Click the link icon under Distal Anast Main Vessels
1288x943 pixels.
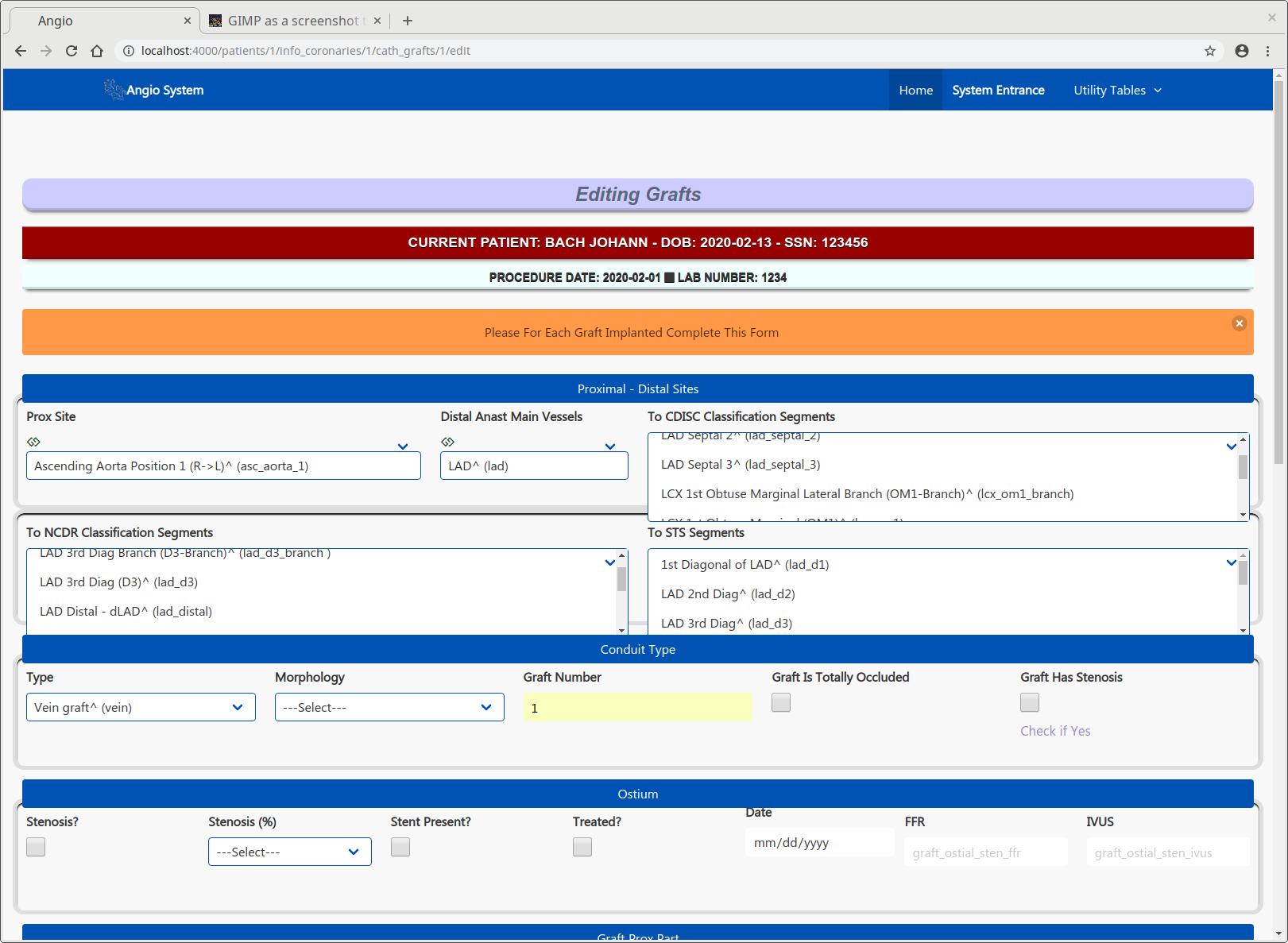coord(448,442)
